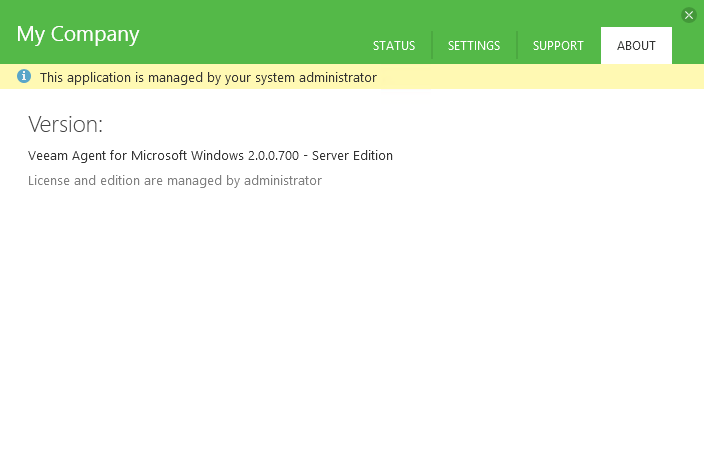The height and width of the screenshot is (458, 704).
Task: Open the STATUS tab
Action: point(393,46)
